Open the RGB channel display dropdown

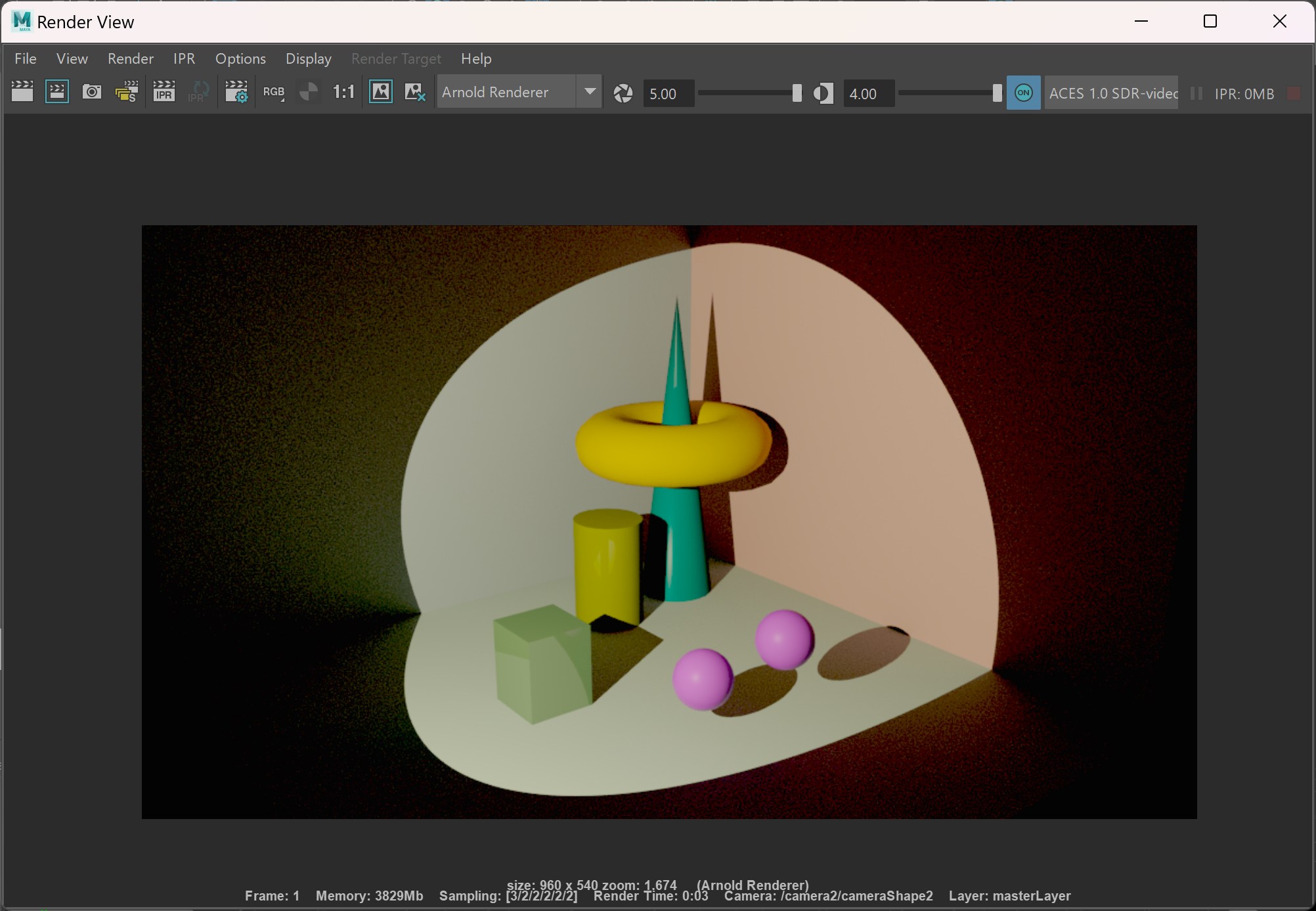point(274,92)
